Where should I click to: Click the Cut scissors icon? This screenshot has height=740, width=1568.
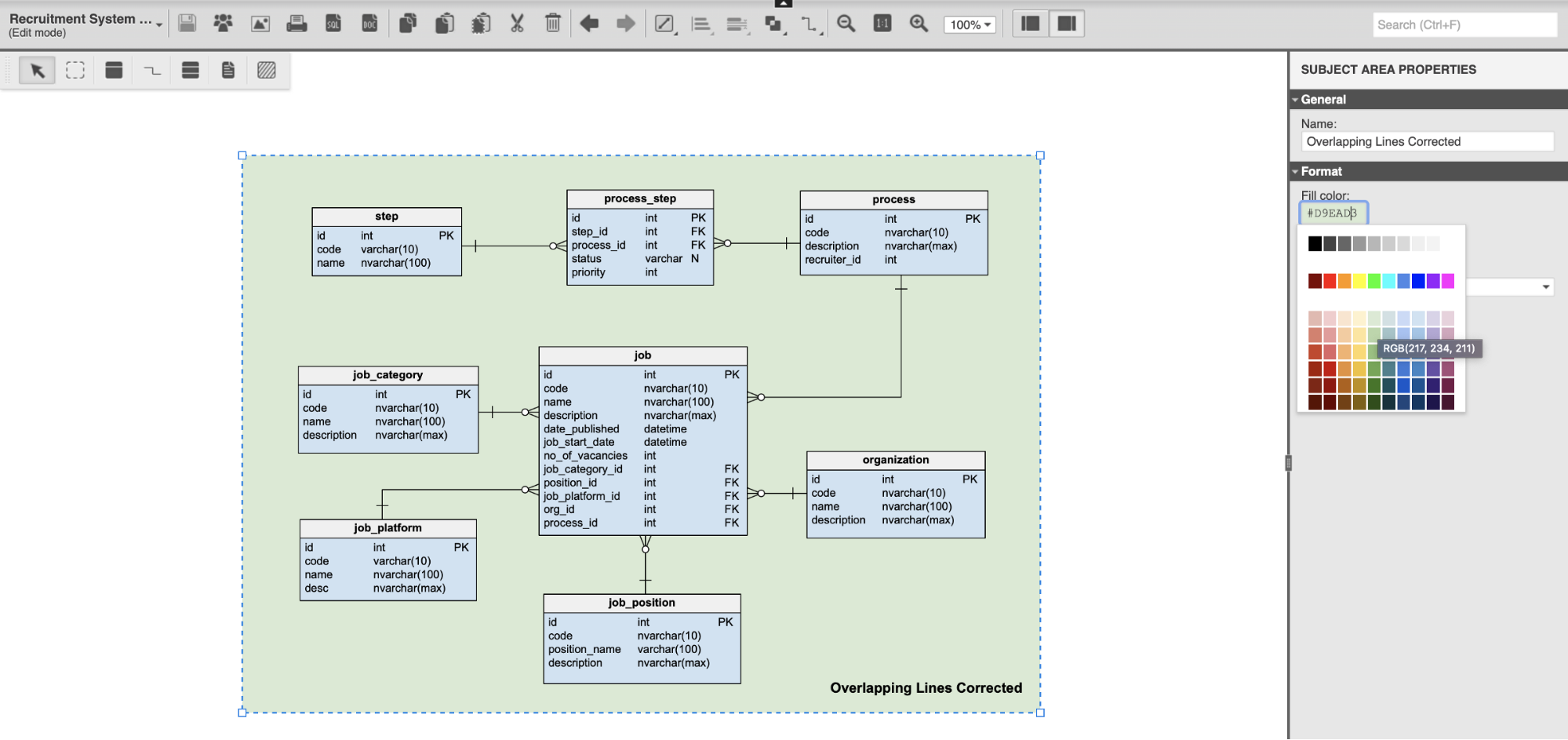pos(517,24)
